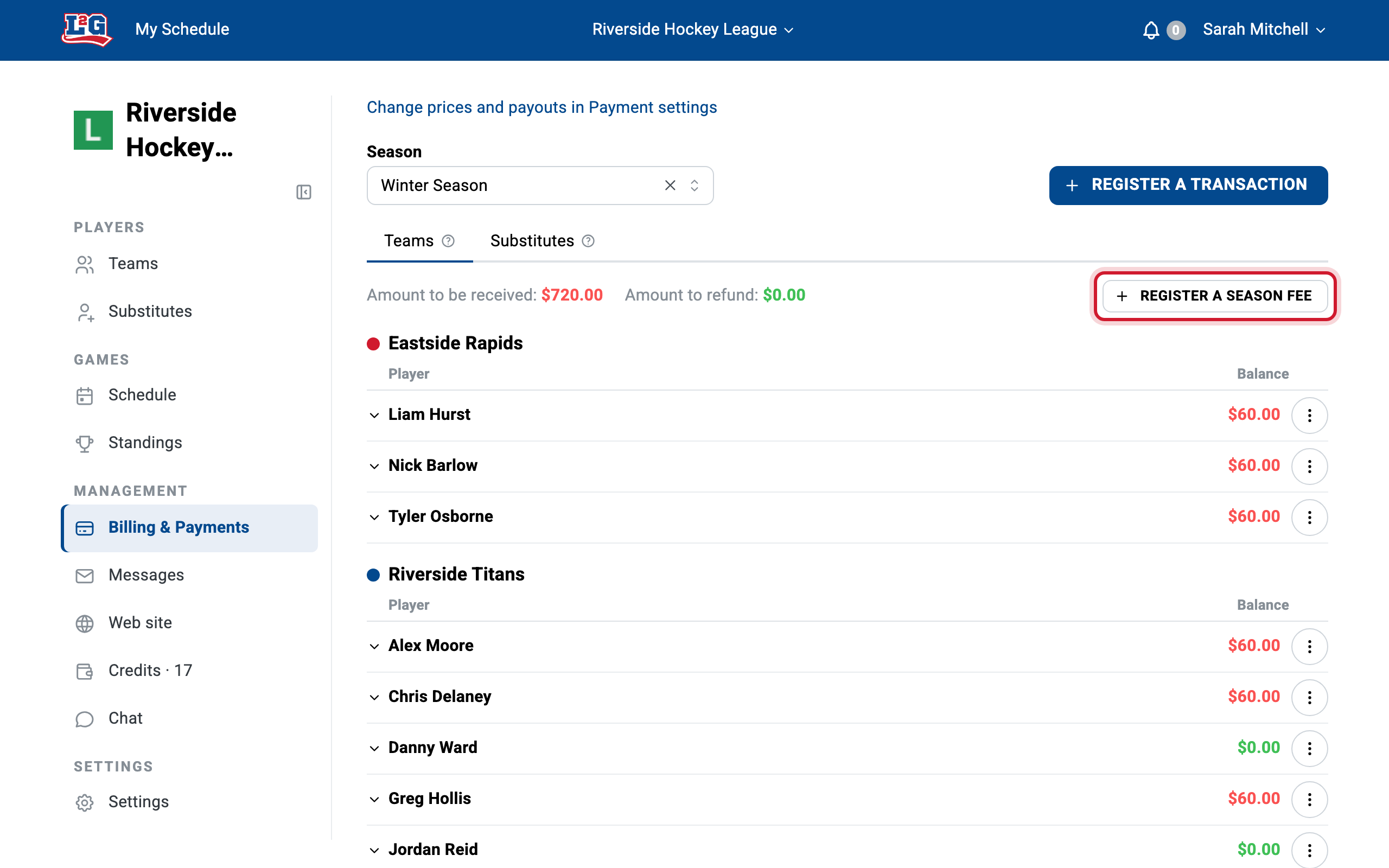The image size is (1389, 868).
Task: Show help for Teams tab
Action: (x=448, y=241)
